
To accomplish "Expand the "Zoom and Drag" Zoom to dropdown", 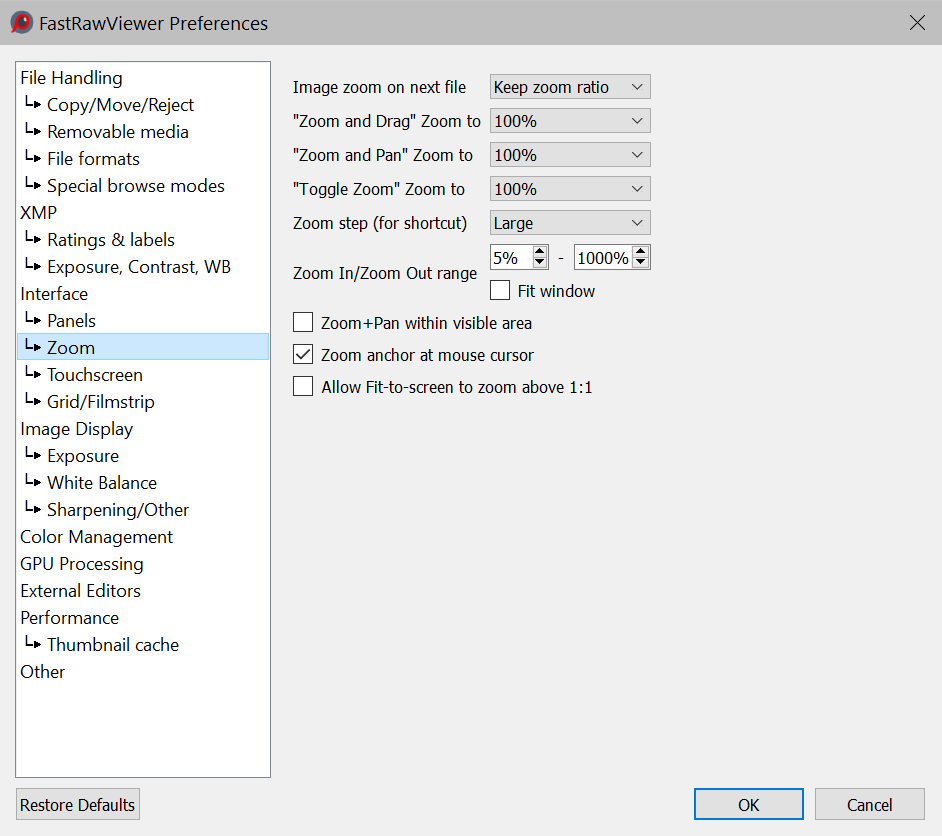I will (x=570, y=121).
